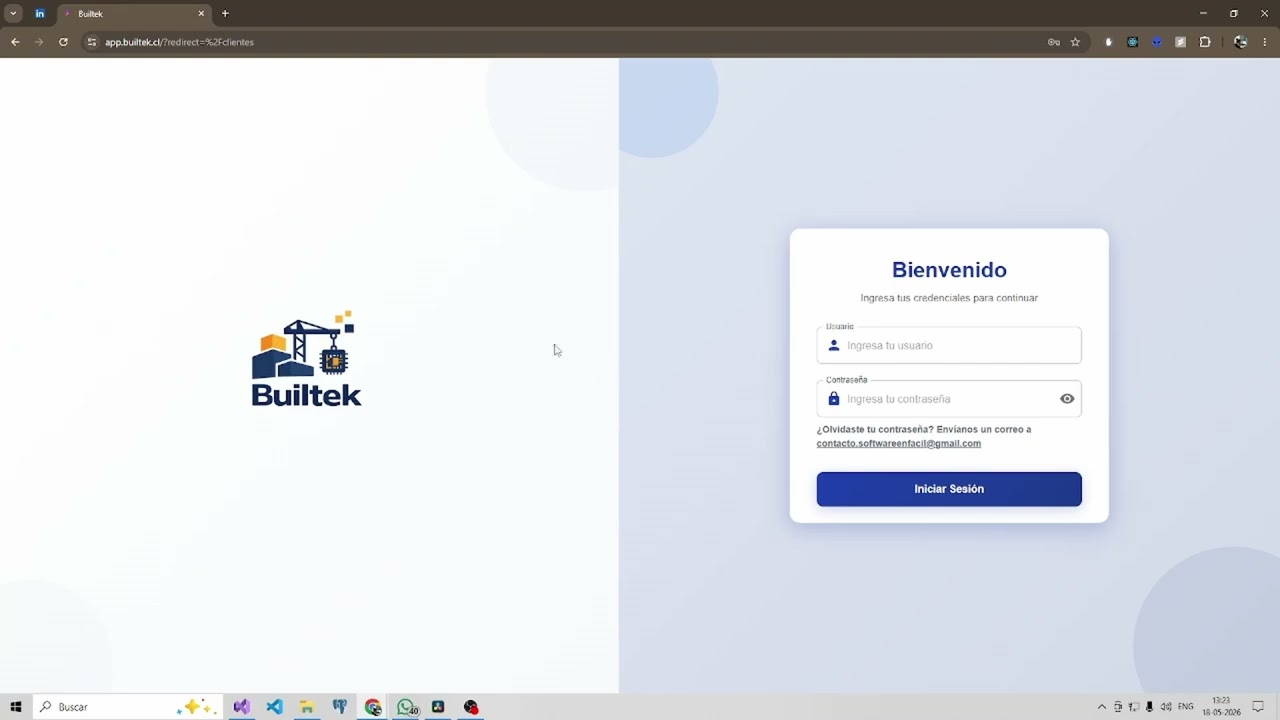The height and width of the screenshot is (720, 1280).
Task: Click '¿Olvidaste tu contraseña?' text
Action: (875, 429)
